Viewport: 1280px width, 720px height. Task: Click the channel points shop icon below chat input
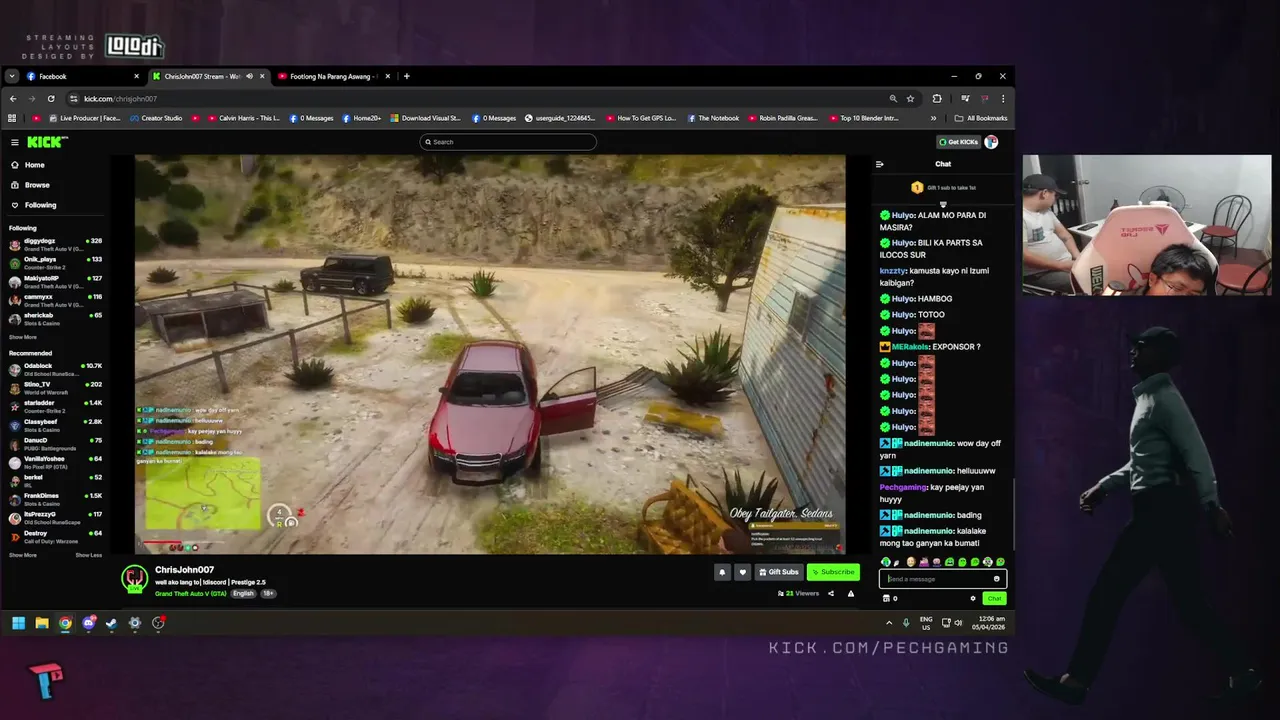(x=886, y=598)
